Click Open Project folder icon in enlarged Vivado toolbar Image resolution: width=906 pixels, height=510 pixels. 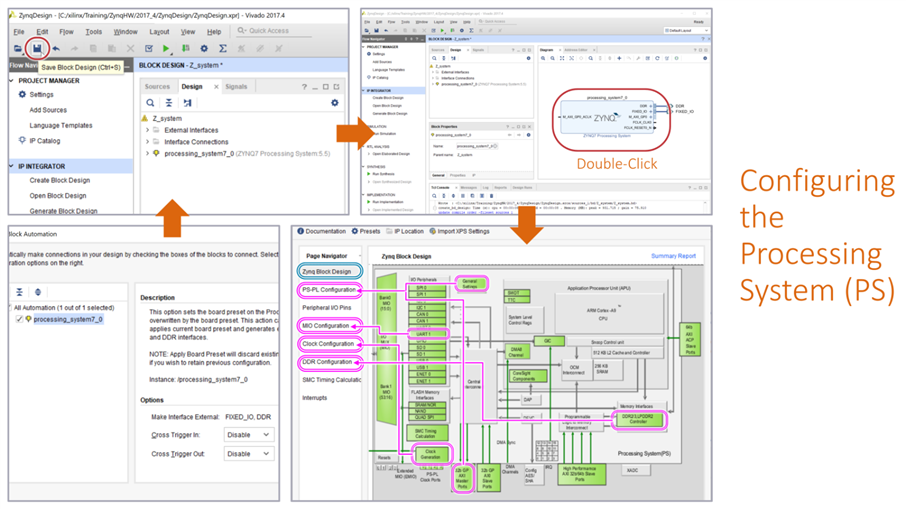(18, 49)
